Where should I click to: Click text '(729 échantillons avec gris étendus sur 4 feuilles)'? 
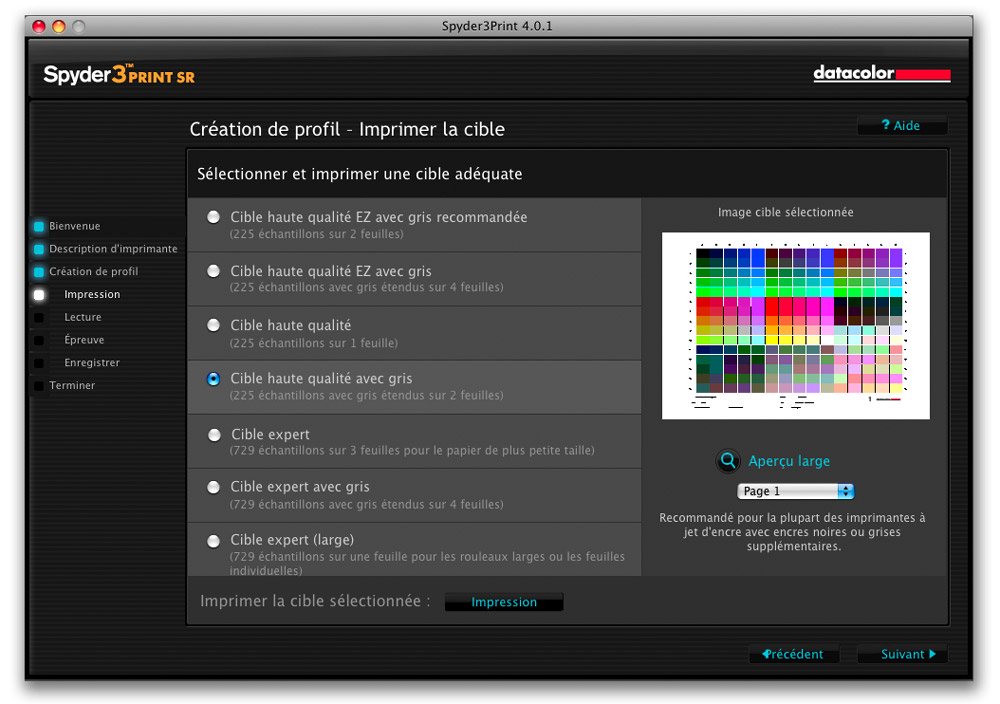click(x=367, y=504)
